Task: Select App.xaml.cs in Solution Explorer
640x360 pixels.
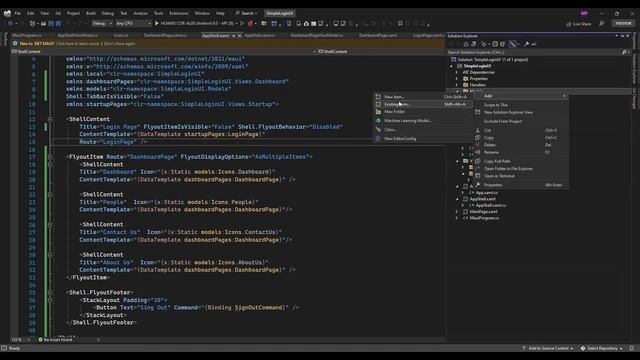Action: [x=487, y=193]
